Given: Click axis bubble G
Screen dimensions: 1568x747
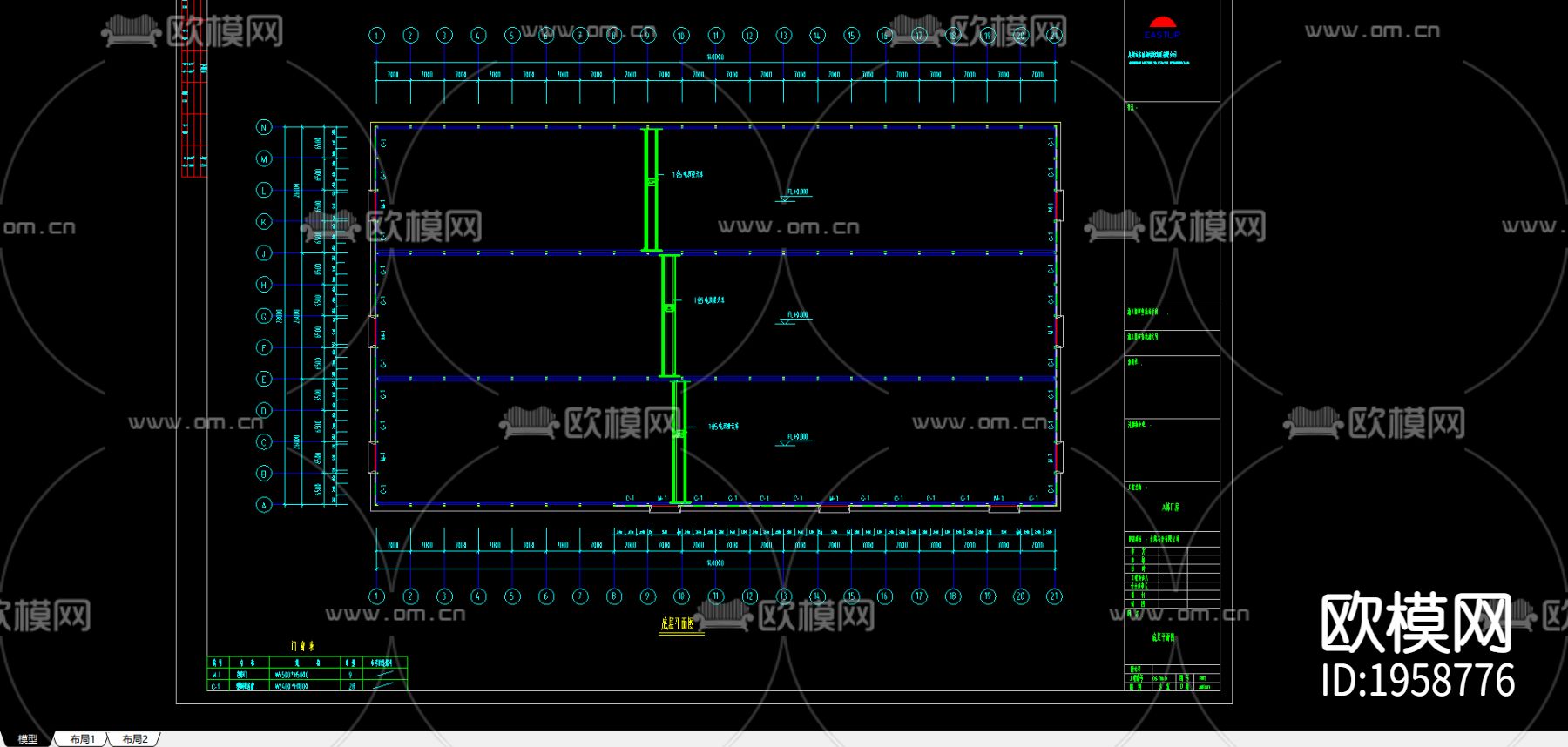Looking at the screenshot, I should tap(264, 316).
